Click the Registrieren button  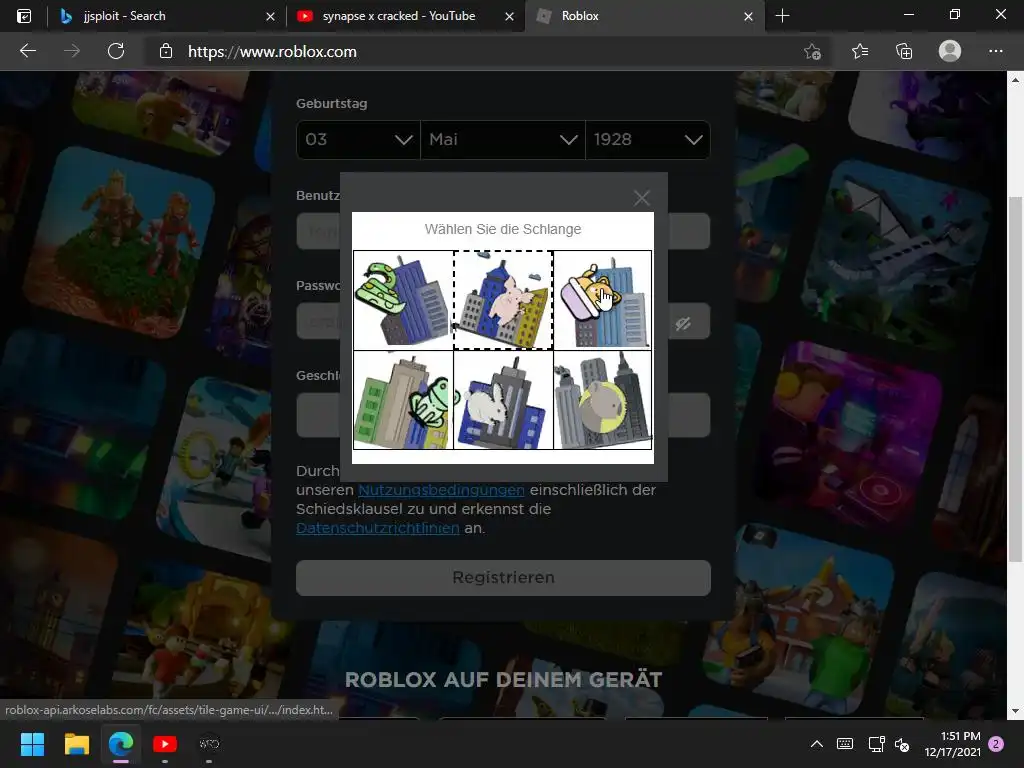coord(504,577)
